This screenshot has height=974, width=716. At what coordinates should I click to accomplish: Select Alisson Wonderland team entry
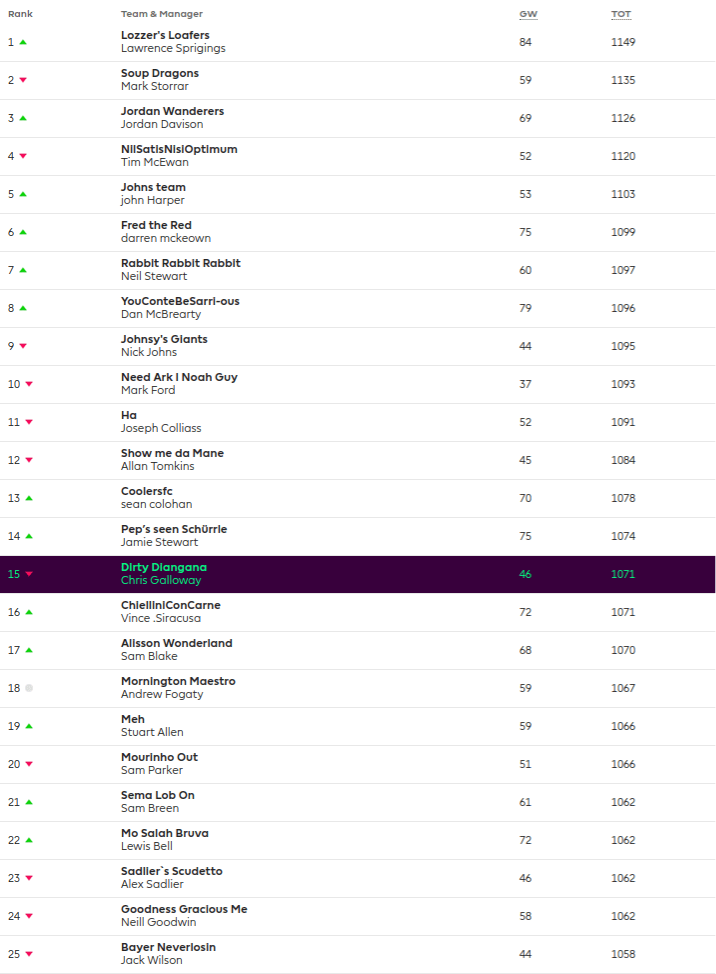pos(176,643)
